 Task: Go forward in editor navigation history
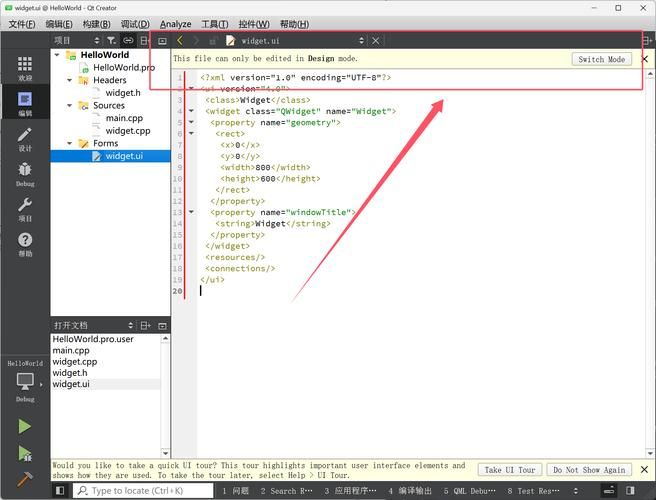coord(196,41)
